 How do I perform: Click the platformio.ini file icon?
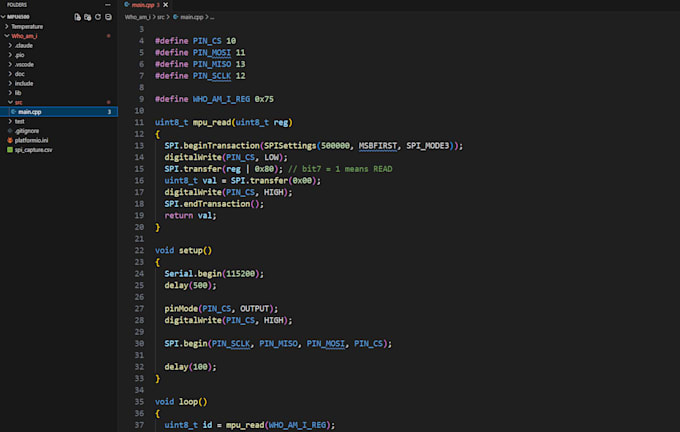[10, 141]
